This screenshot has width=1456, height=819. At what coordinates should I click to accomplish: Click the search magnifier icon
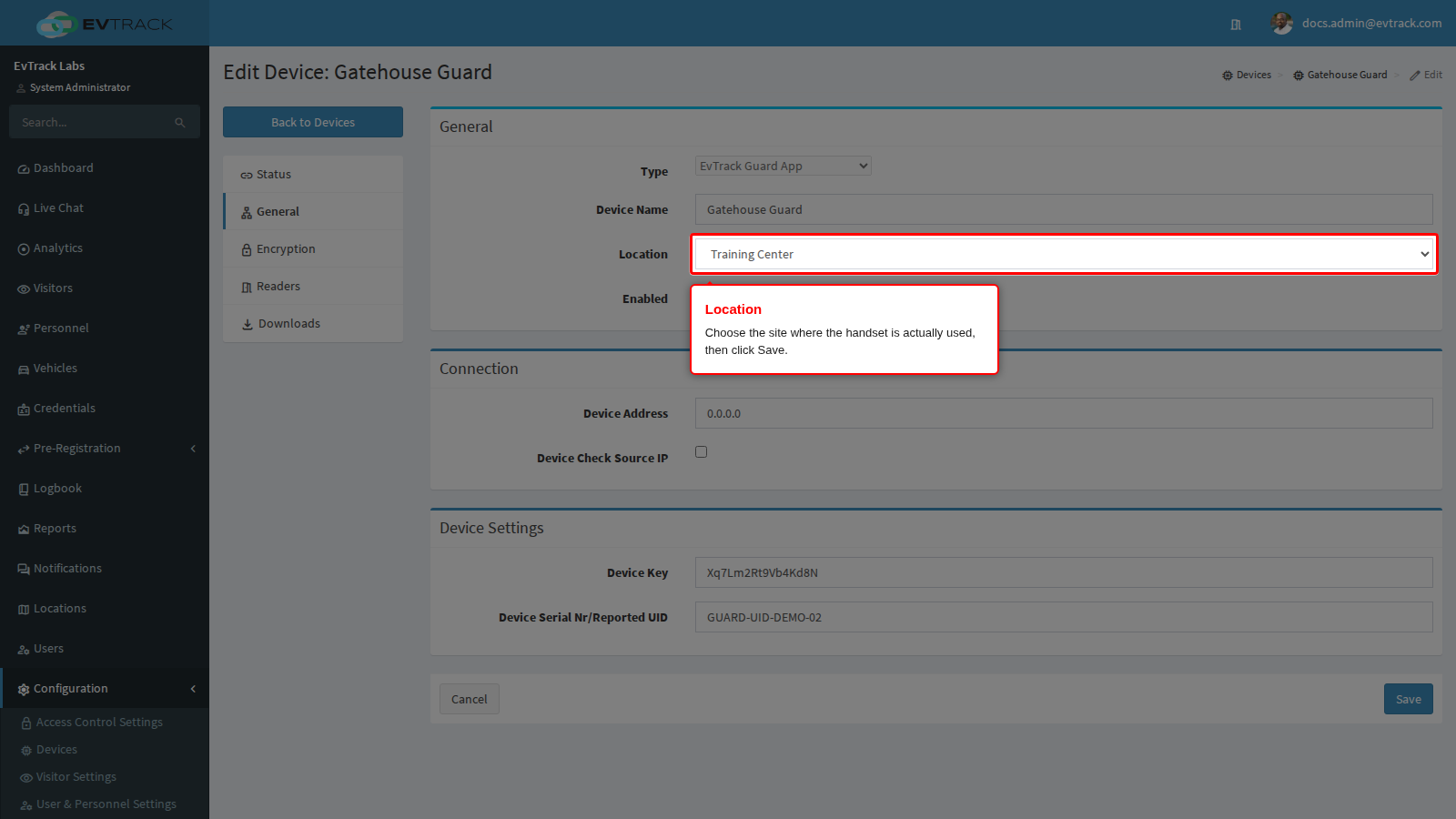coord(180,122)
